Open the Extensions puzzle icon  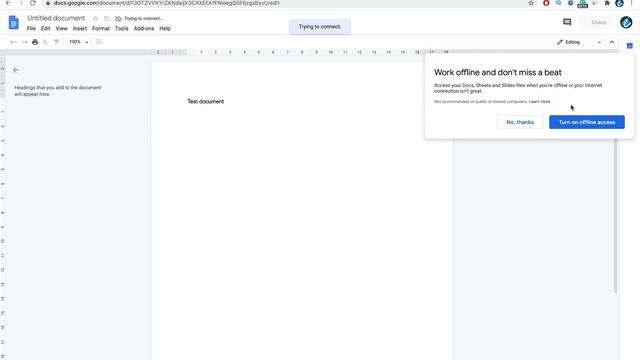coord(607,3)
